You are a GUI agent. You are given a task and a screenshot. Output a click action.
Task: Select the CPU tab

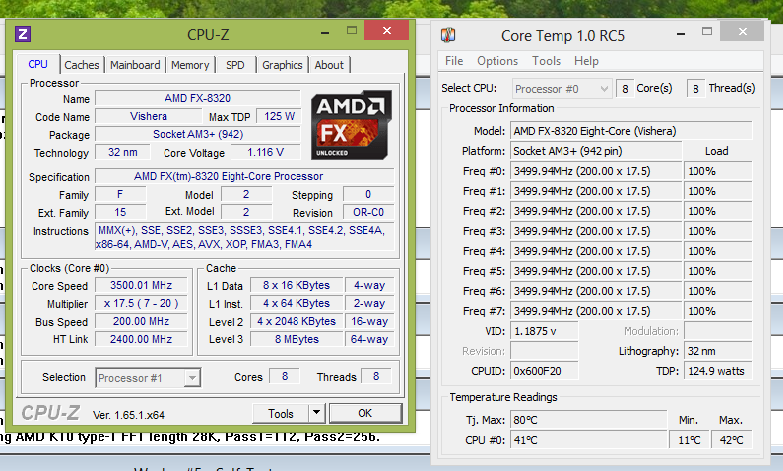pos(38,64)
